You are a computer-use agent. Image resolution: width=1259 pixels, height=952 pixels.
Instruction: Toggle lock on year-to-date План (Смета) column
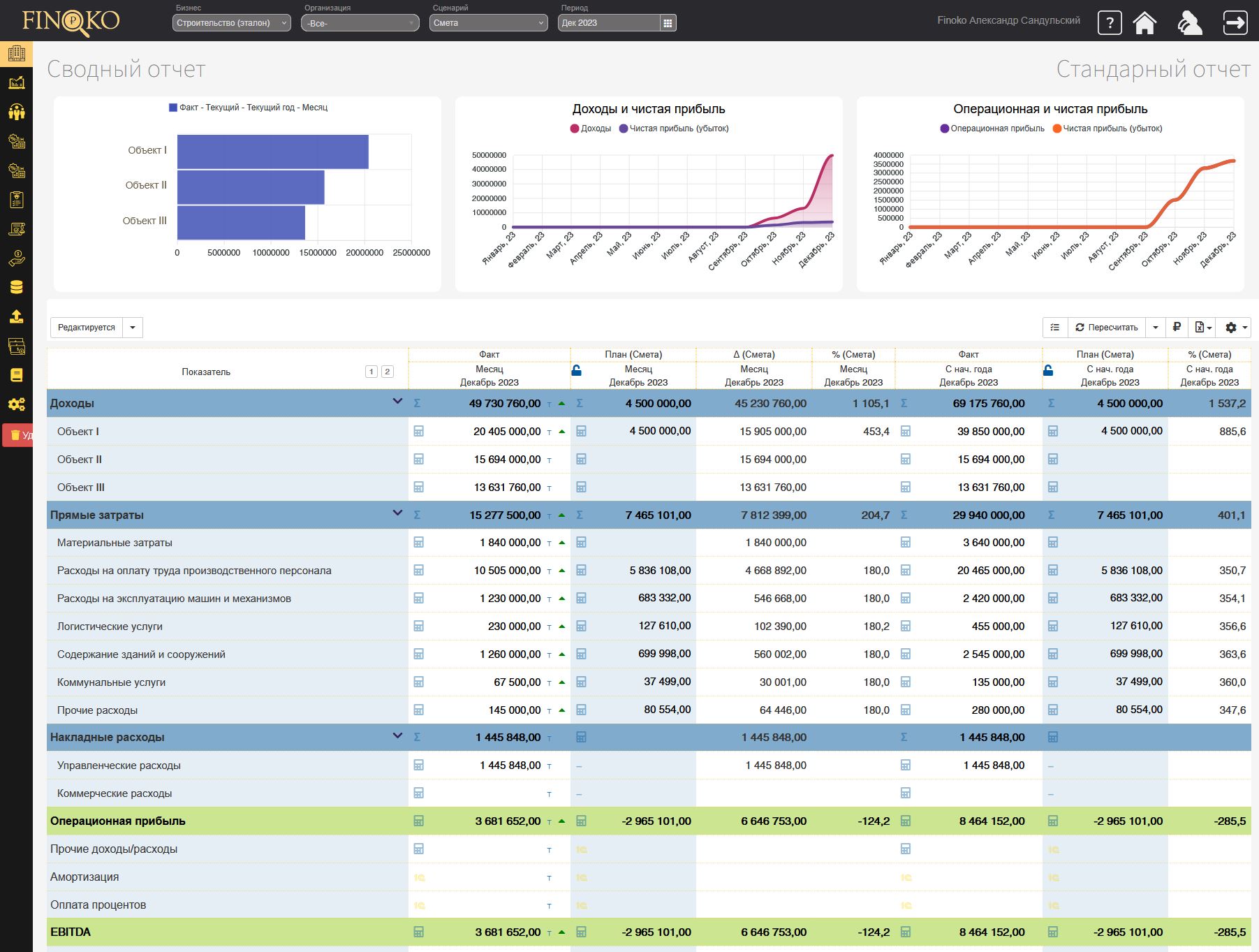click(x=1048, y=370)
